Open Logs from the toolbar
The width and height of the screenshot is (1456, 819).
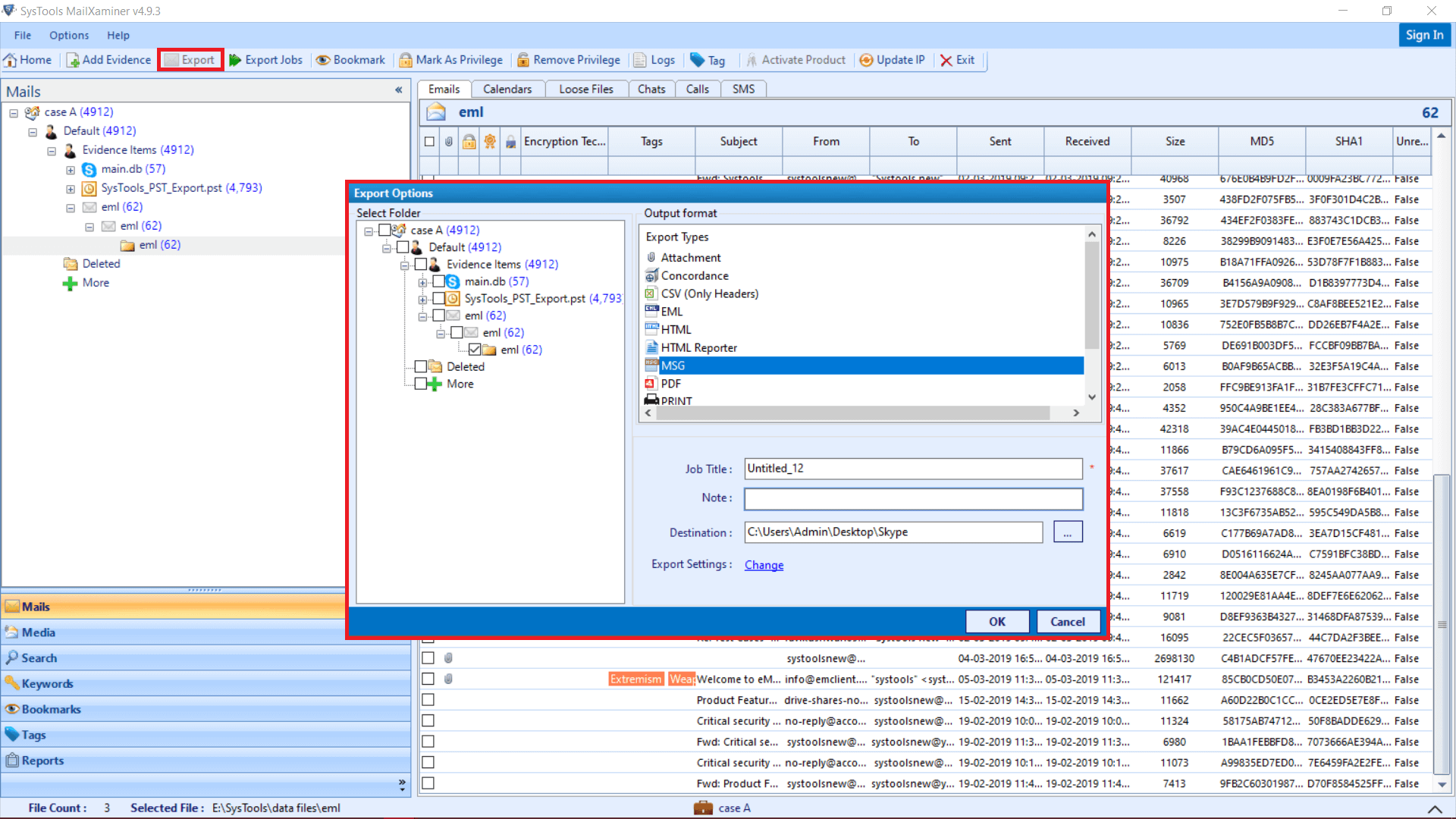pyautogui.click(x=654, y=60)
